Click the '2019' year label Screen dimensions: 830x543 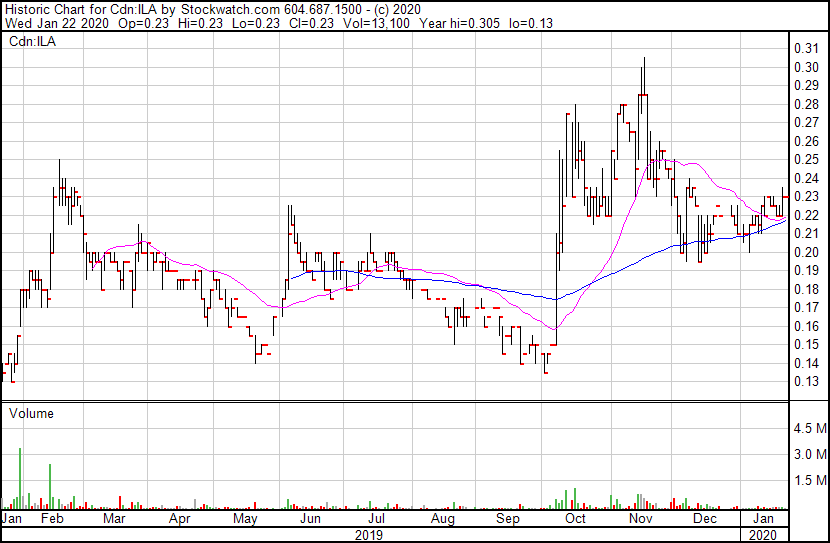pos(369,535)
